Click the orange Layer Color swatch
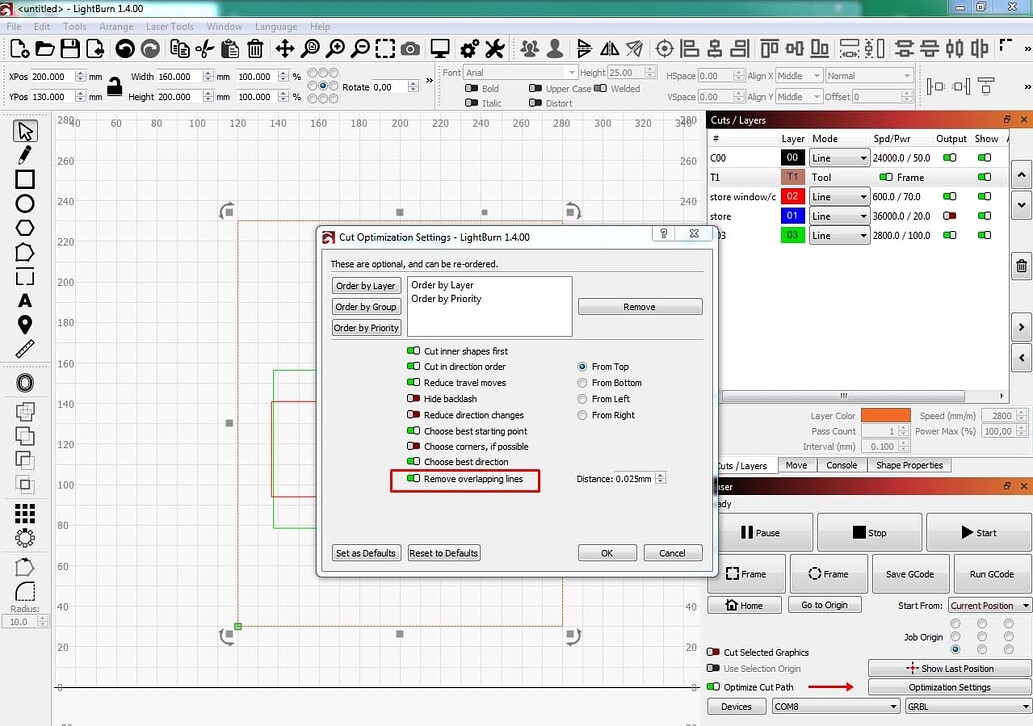Screen dimensions: 1033x726 [x=885, y=415]
